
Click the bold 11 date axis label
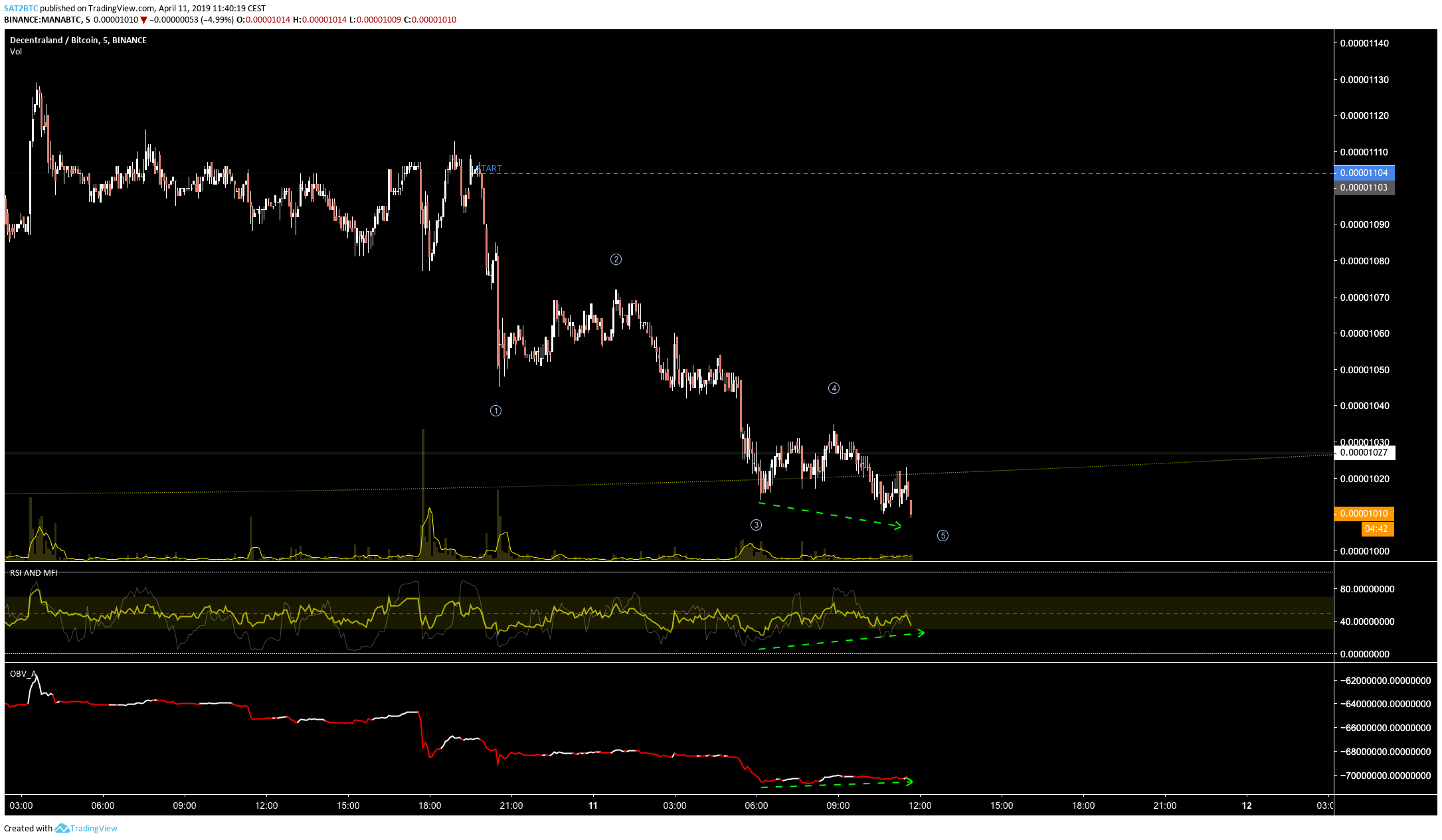coord(593,805)
